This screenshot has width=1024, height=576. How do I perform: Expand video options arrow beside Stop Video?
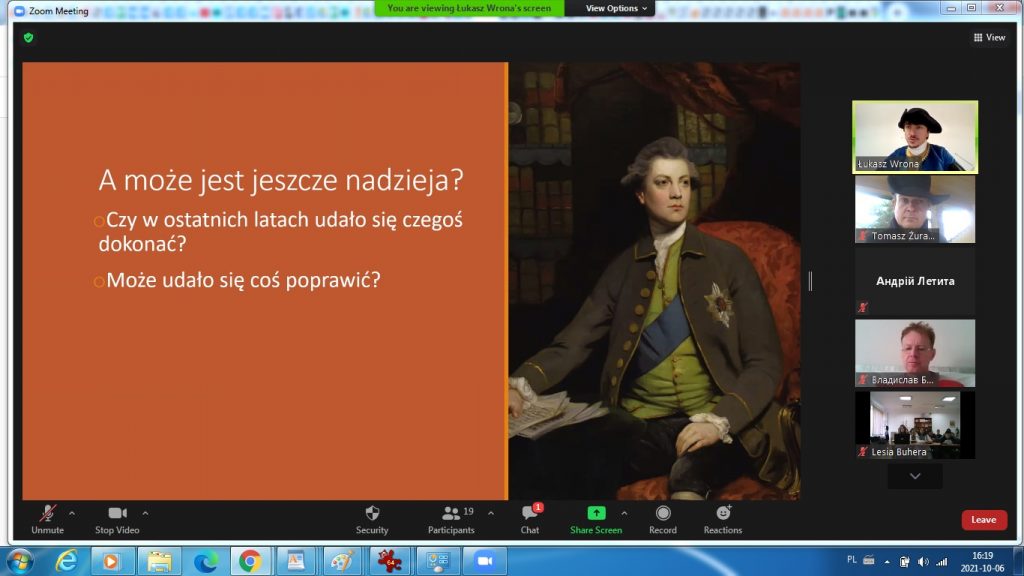[x=146, y=513]
